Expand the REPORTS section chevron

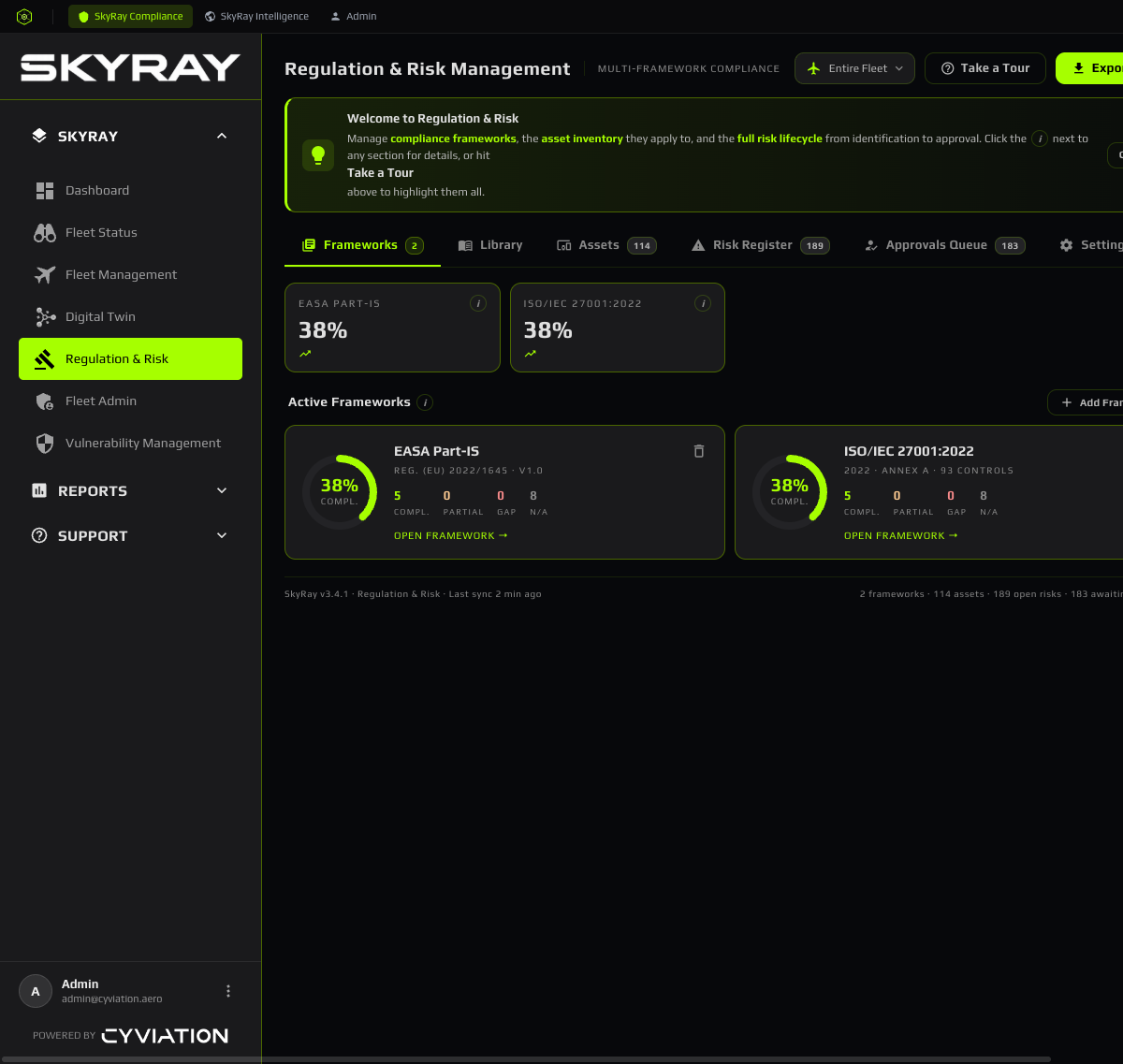click(222, 490)
